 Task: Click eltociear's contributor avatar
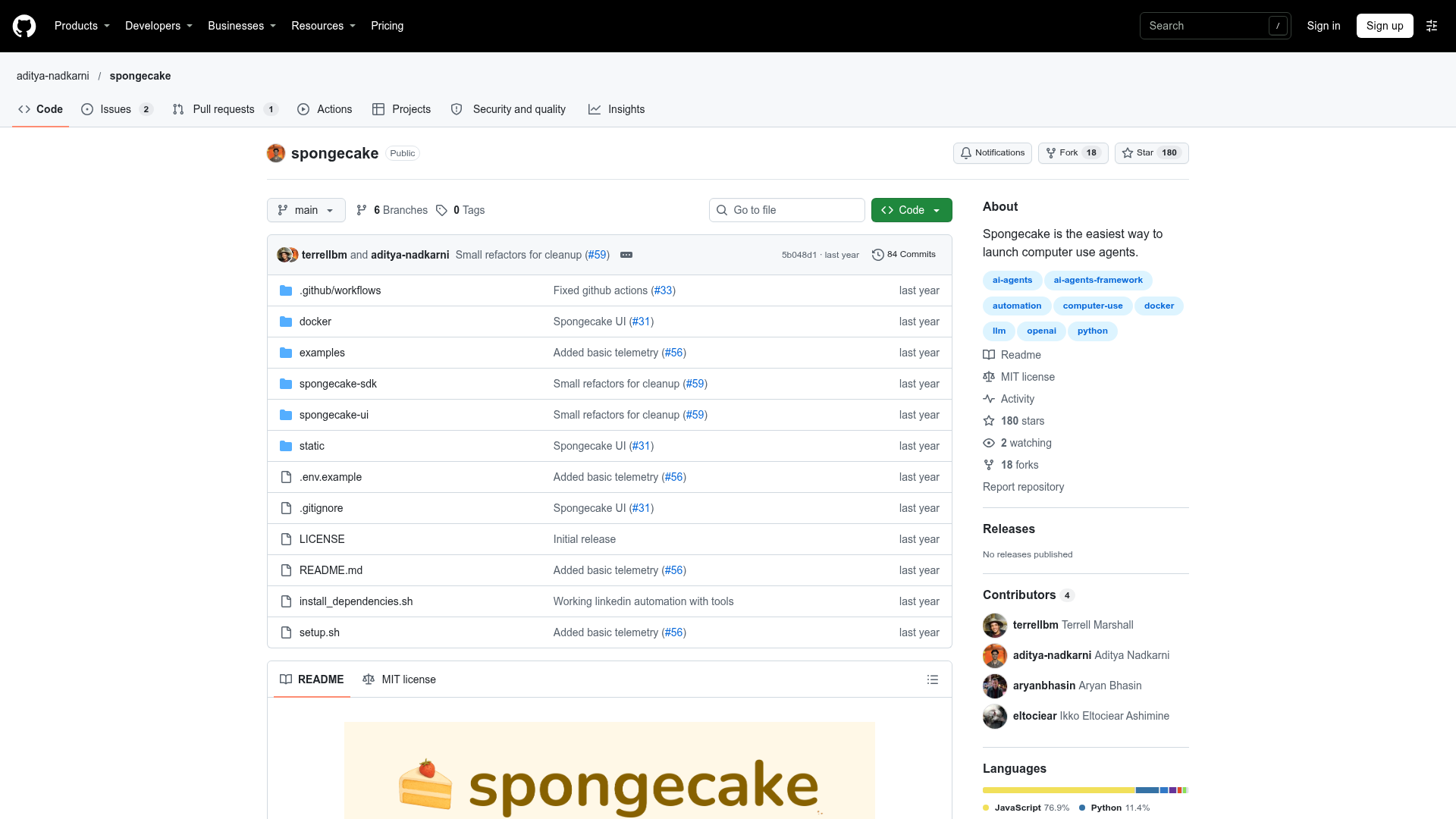[x=995, y=716]
